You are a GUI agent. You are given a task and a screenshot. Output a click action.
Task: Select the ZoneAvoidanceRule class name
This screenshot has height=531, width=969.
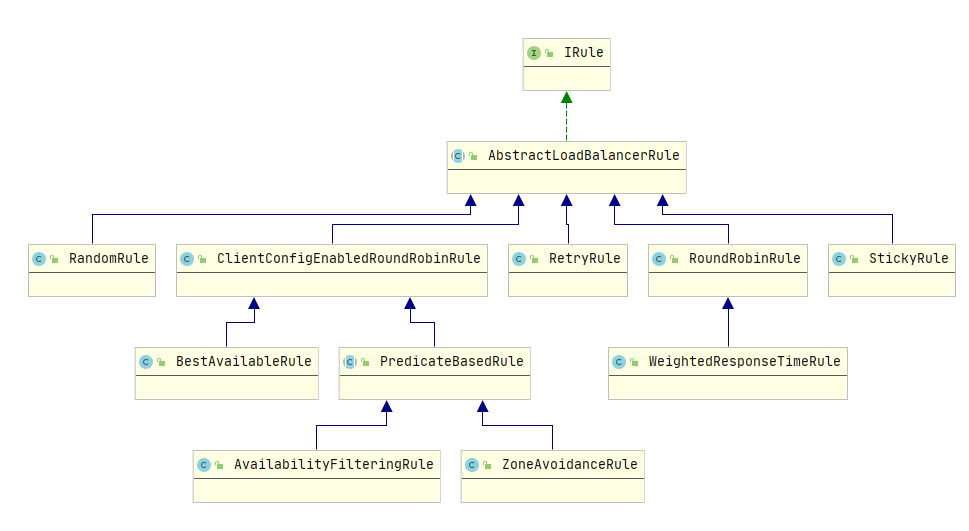coord(570,464)
